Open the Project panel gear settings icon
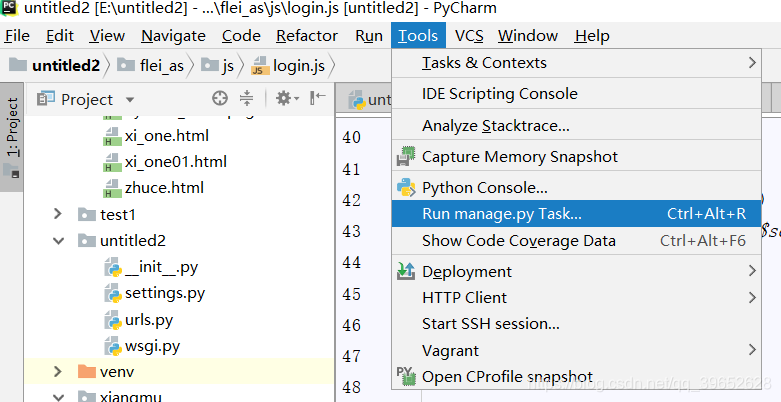 tap(286, 98)
